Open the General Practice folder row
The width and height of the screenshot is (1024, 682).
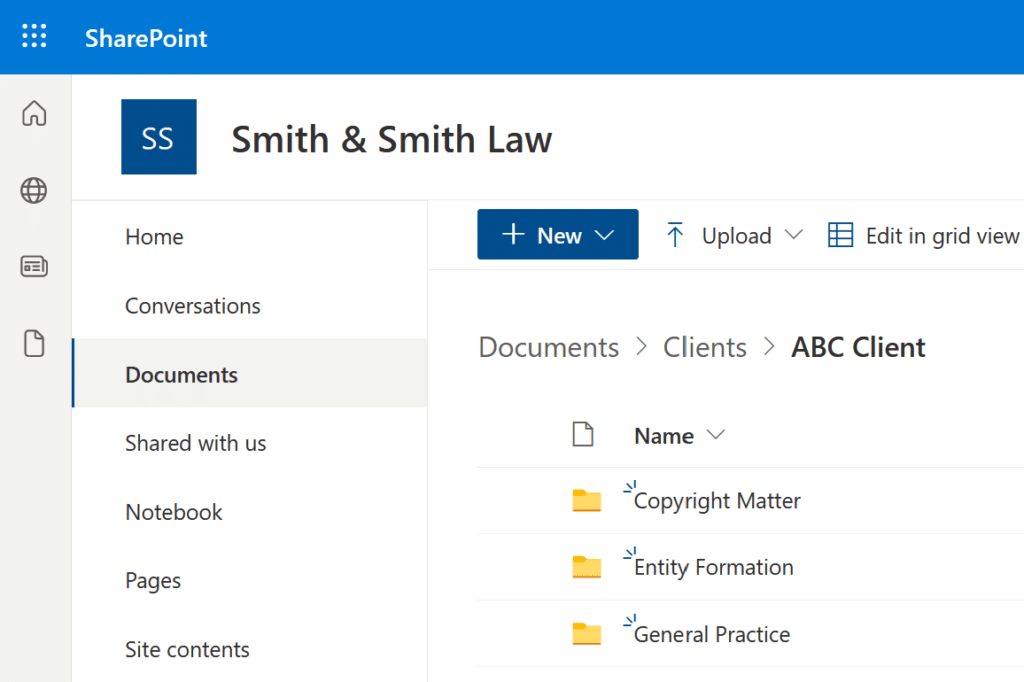(x=711, y=634)
